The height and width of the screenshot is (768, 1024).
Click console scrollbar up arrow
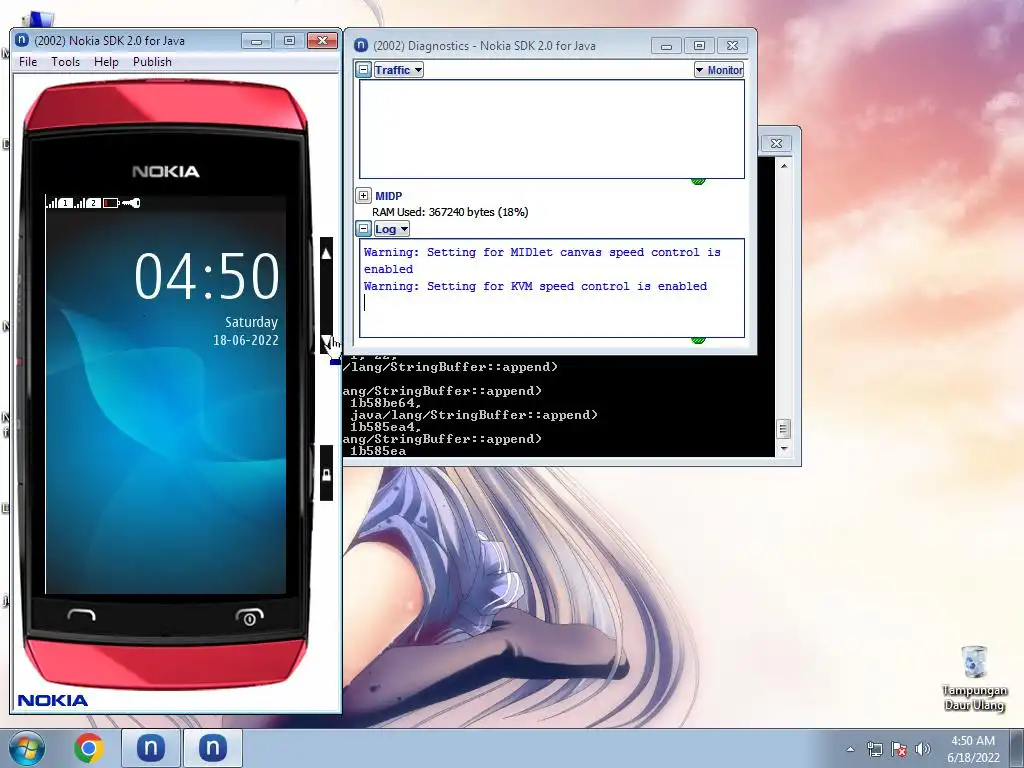784,166
